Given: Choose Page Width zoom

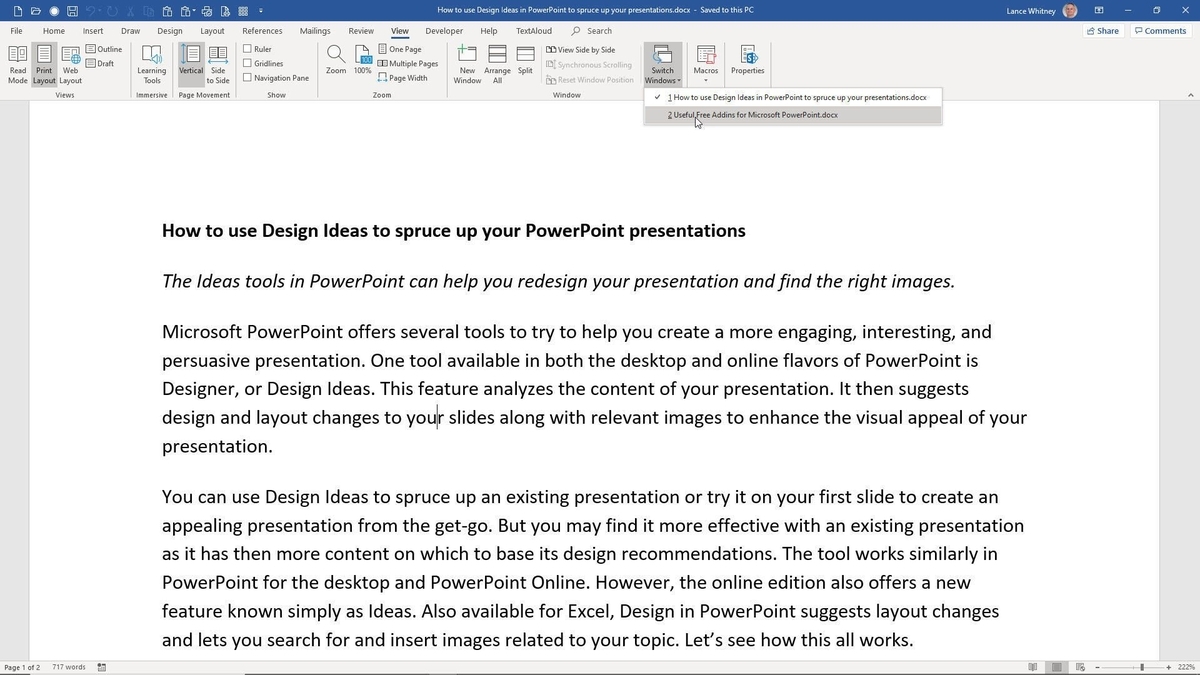Looking at the screenshot, I should pyautogui.click(x=403, y=77).
